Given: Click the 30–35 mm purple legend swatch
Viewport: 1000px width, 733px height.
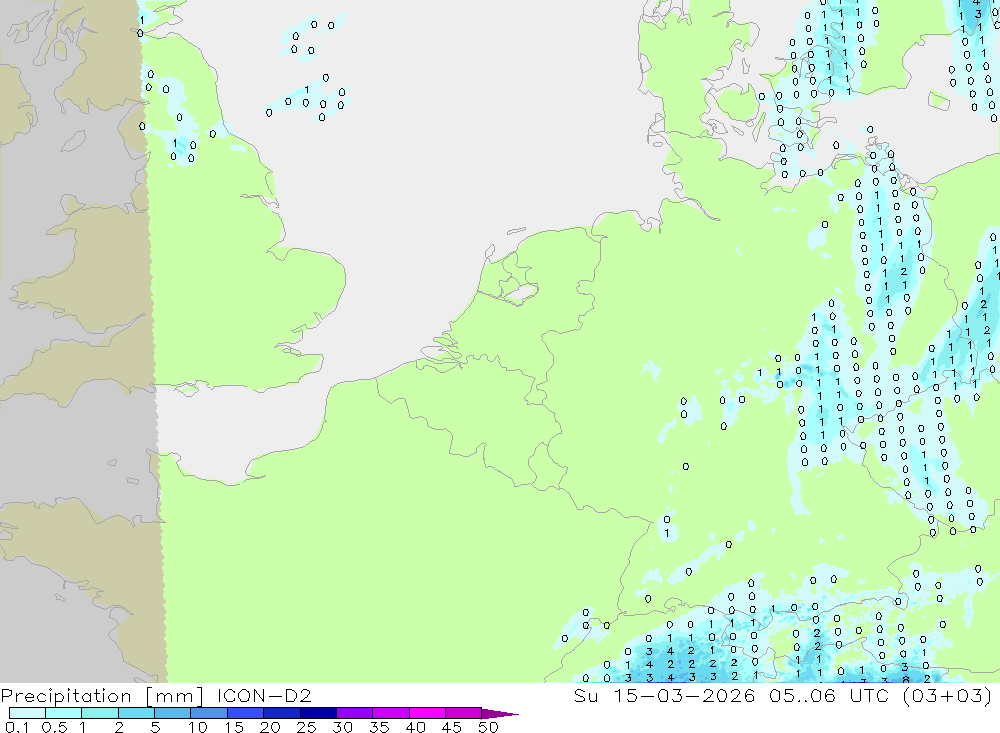Looking at the screenshot, I should point(355,713).
